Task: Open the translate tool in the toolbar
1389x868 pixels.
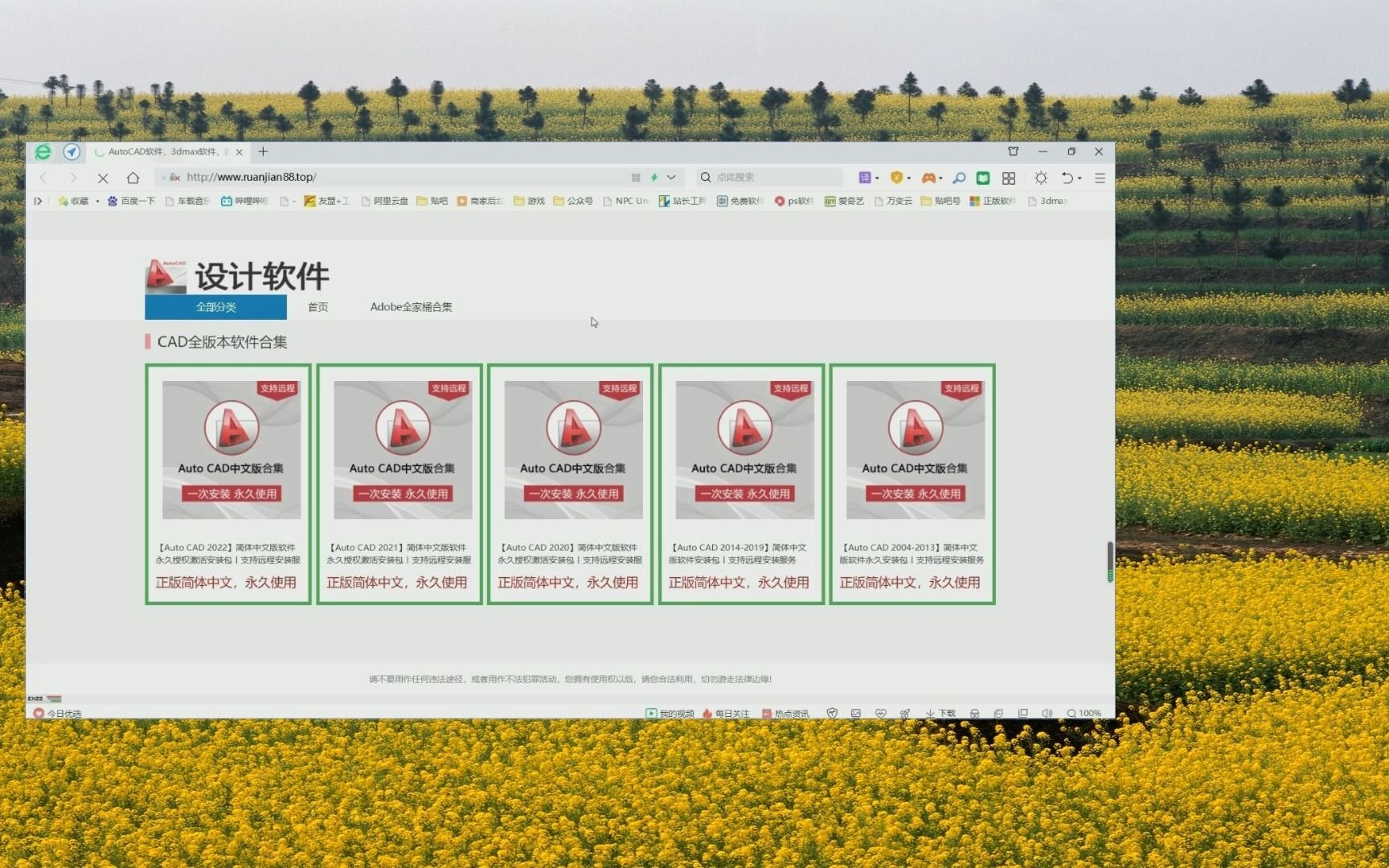Action: [x=866, y=178]
